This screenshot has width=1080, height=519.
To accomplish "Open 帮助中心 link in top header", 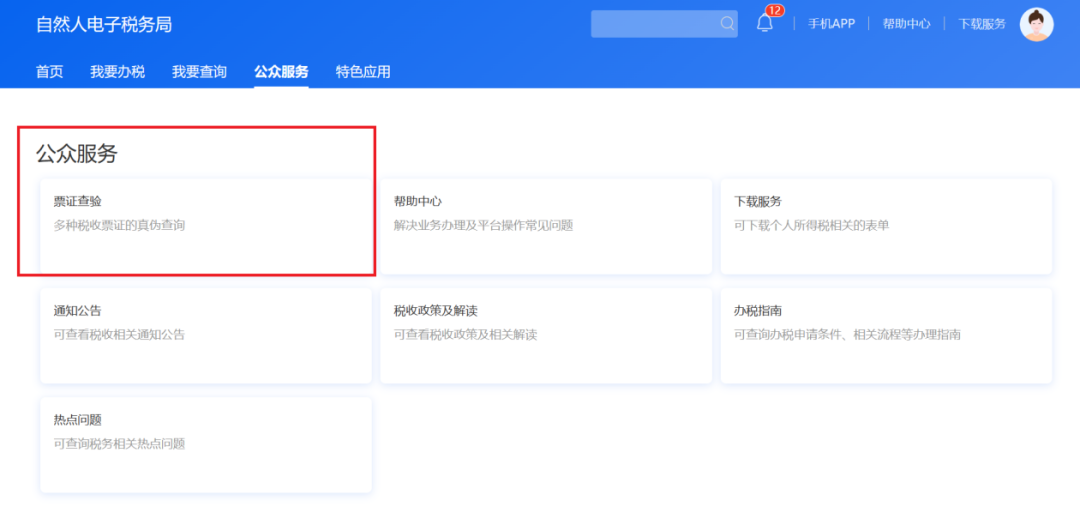I will coord(906,24).
